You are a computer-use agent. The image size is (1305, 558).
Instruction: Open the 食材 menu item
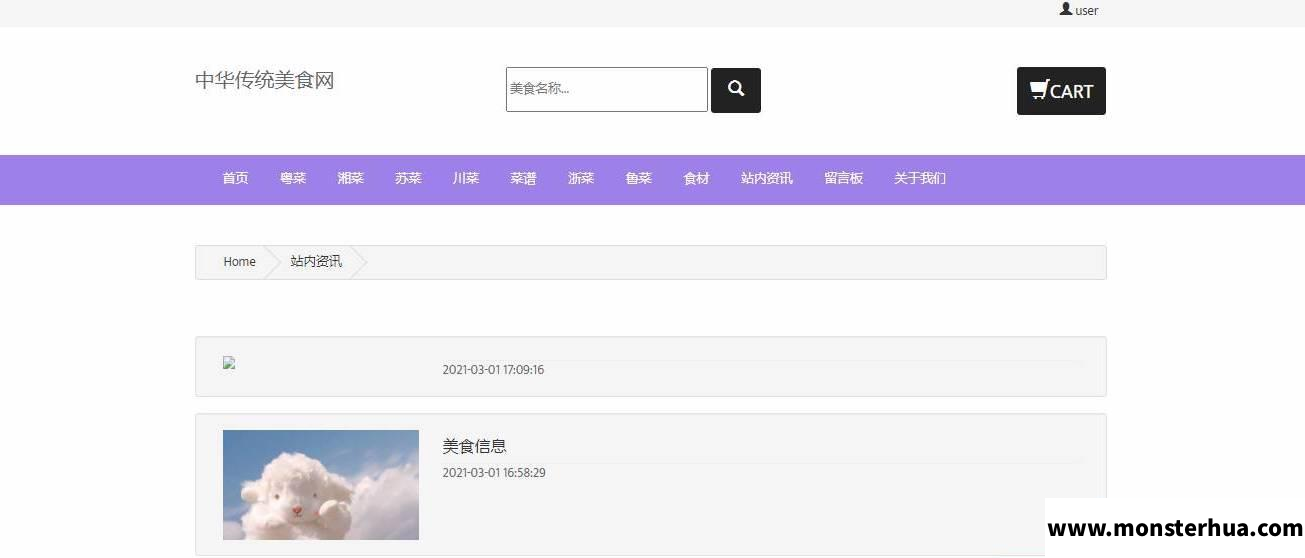coord(696,179)
